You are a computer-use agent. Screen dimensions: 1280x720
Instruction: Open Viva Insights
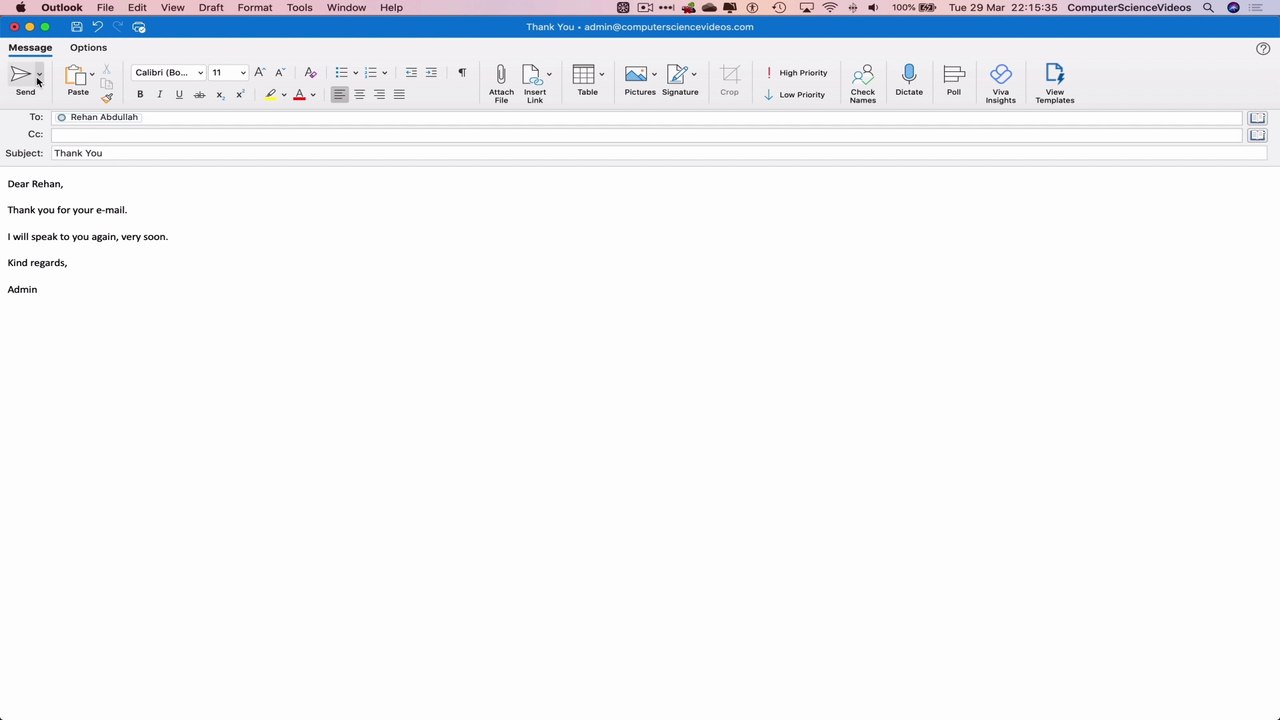tap(1000, 84)
